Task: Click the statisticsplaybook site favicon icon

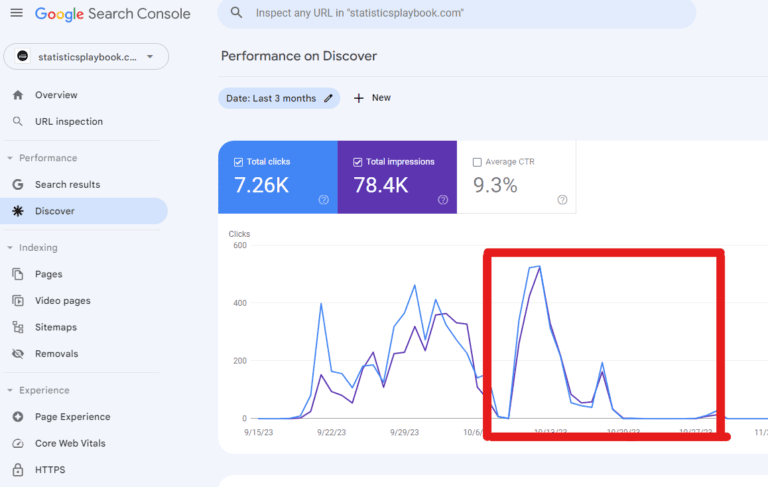Action: (x=23, y=56)
